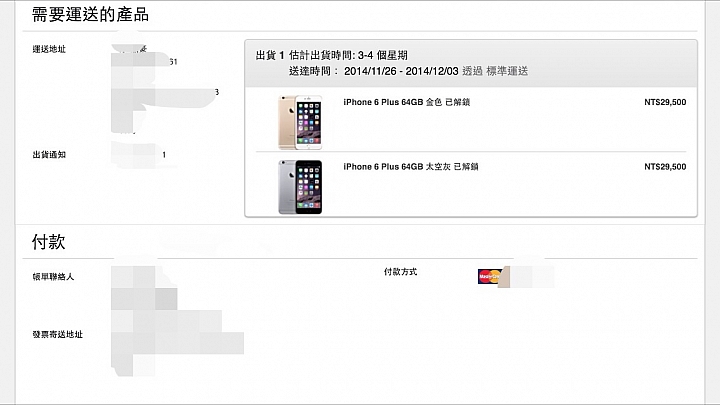Click the 出貨通知 label

pyautogui.click(x=49, y=155)
